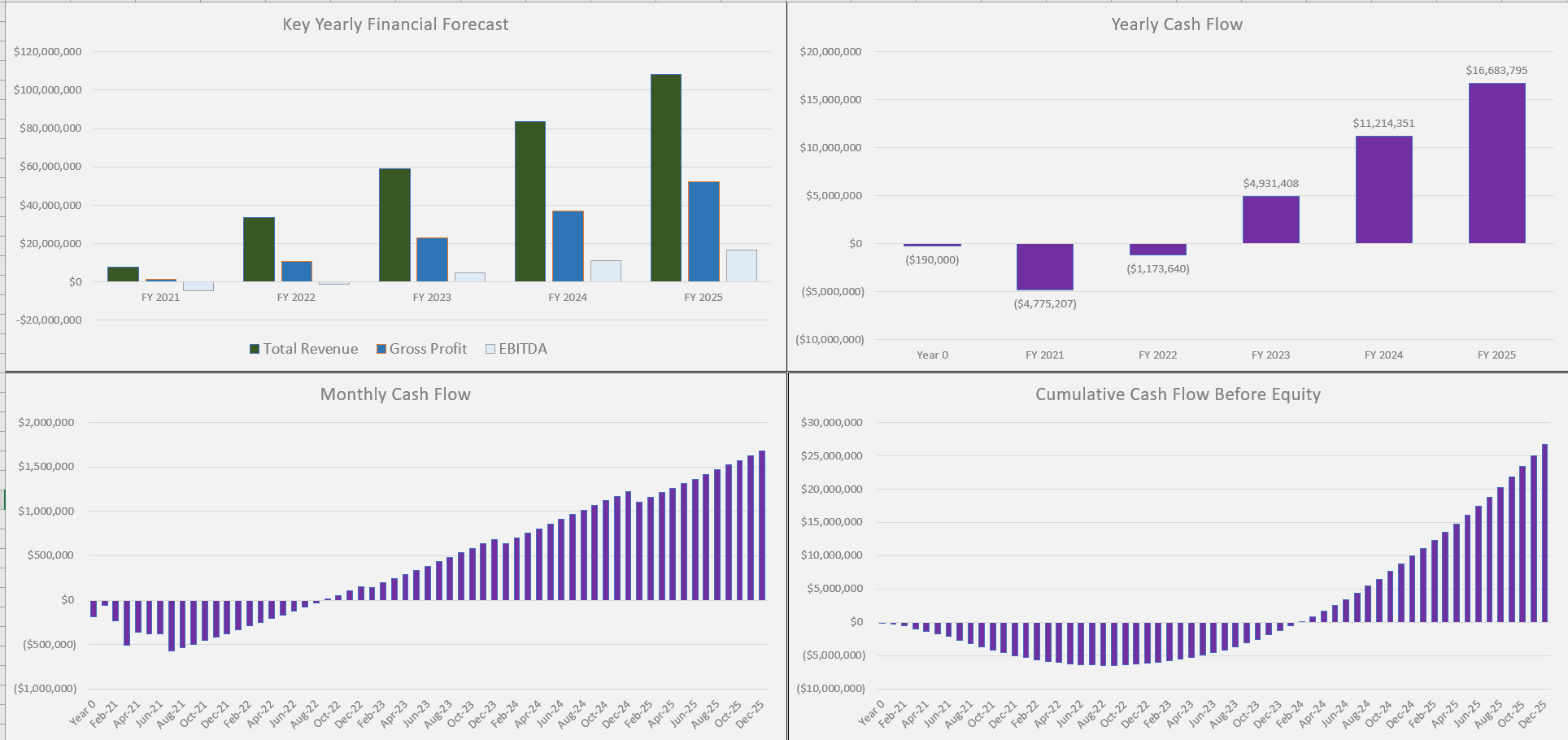
Task: Select the Gross Profit blue legend marker
Action: click(380, 348)
